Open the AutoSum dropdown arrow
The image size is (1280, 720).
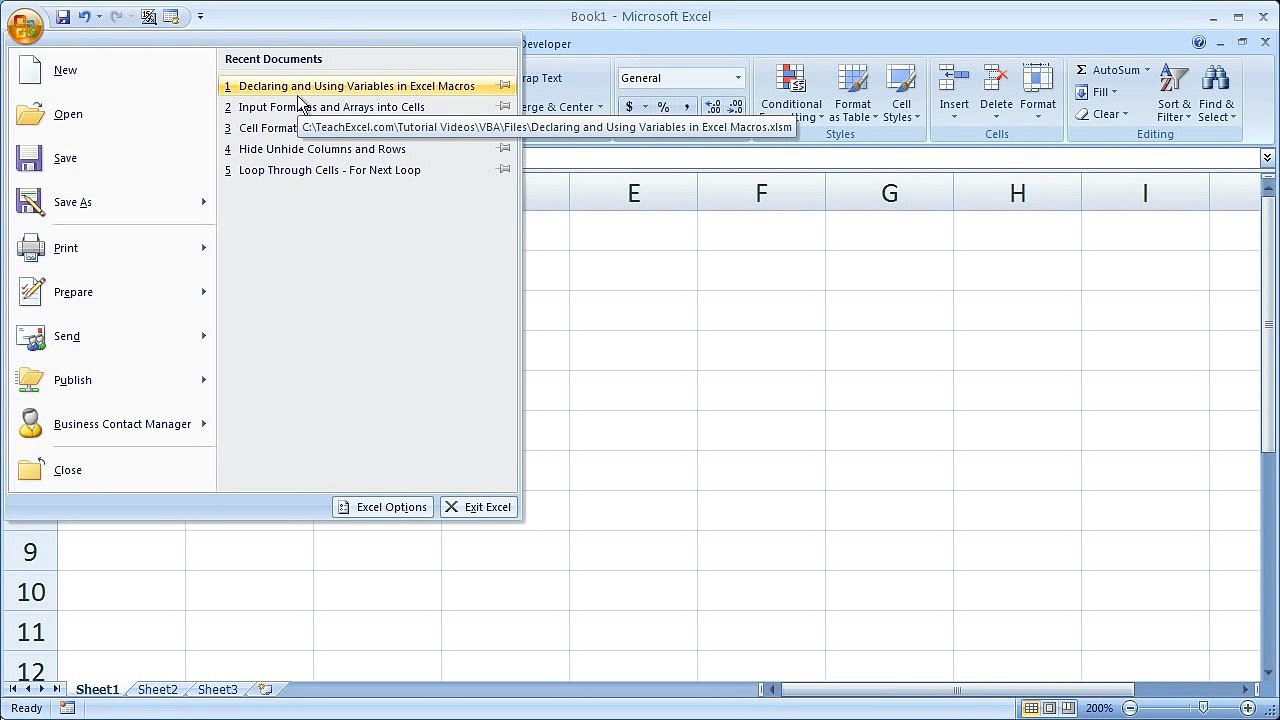1147,70
